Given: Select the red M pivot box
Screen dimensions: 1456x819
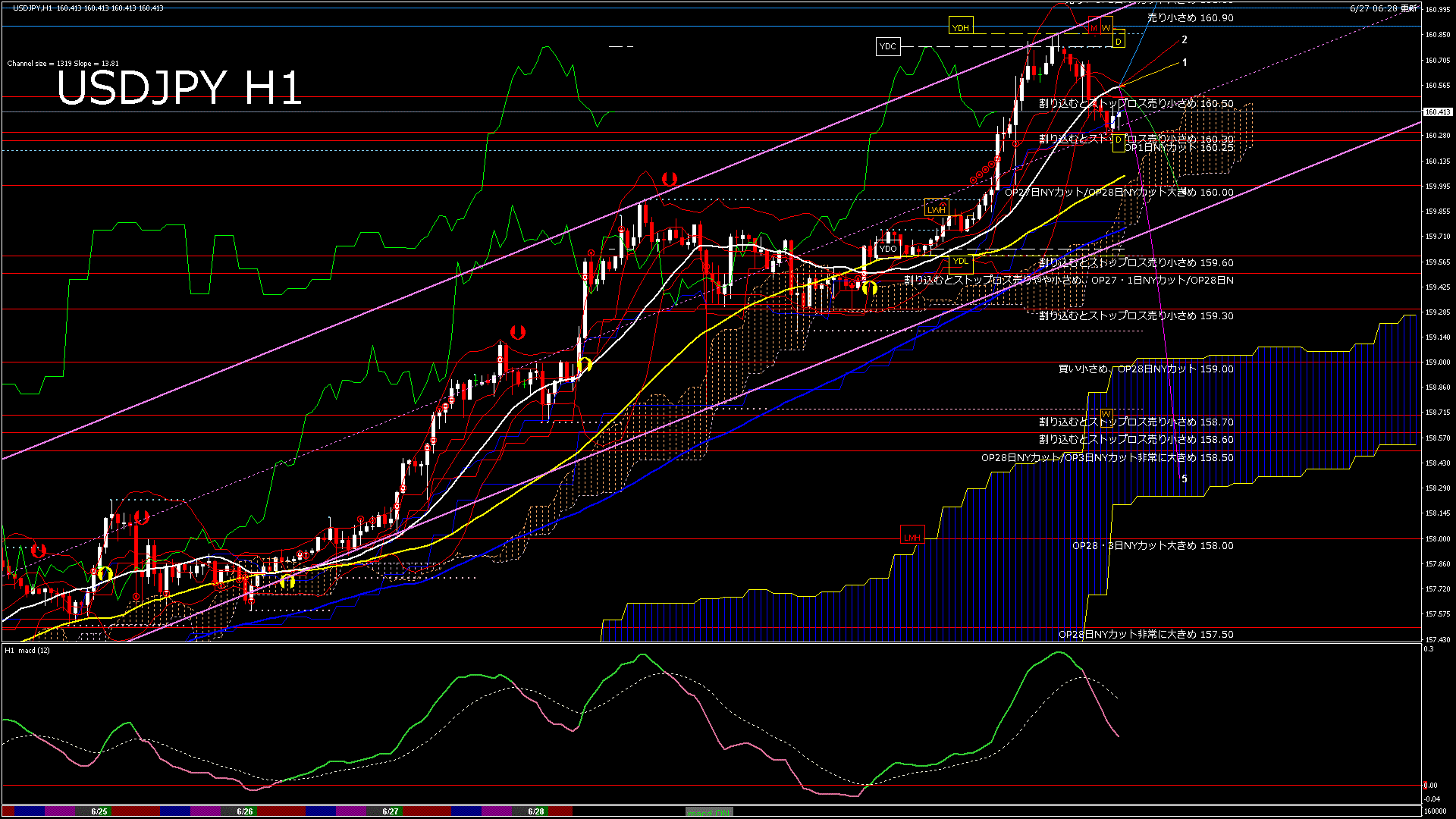Looking at the screenshot, I should tap(1094, 28).
